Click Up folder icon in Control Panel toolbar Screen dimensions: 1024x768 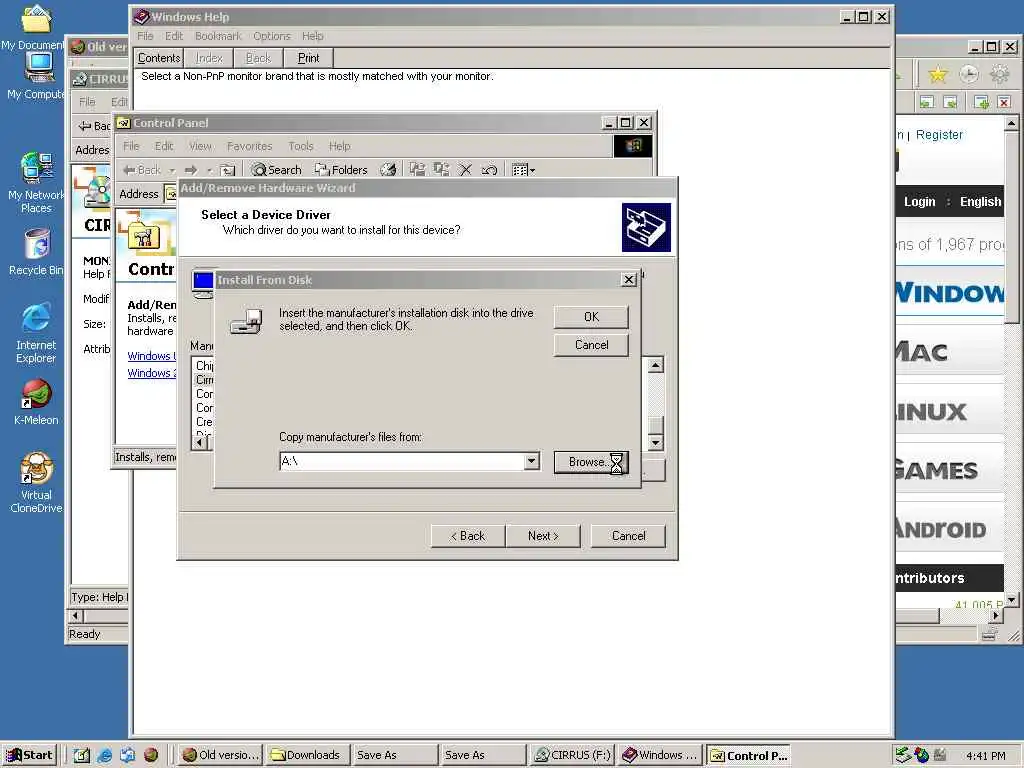click(x=227, y=170)
